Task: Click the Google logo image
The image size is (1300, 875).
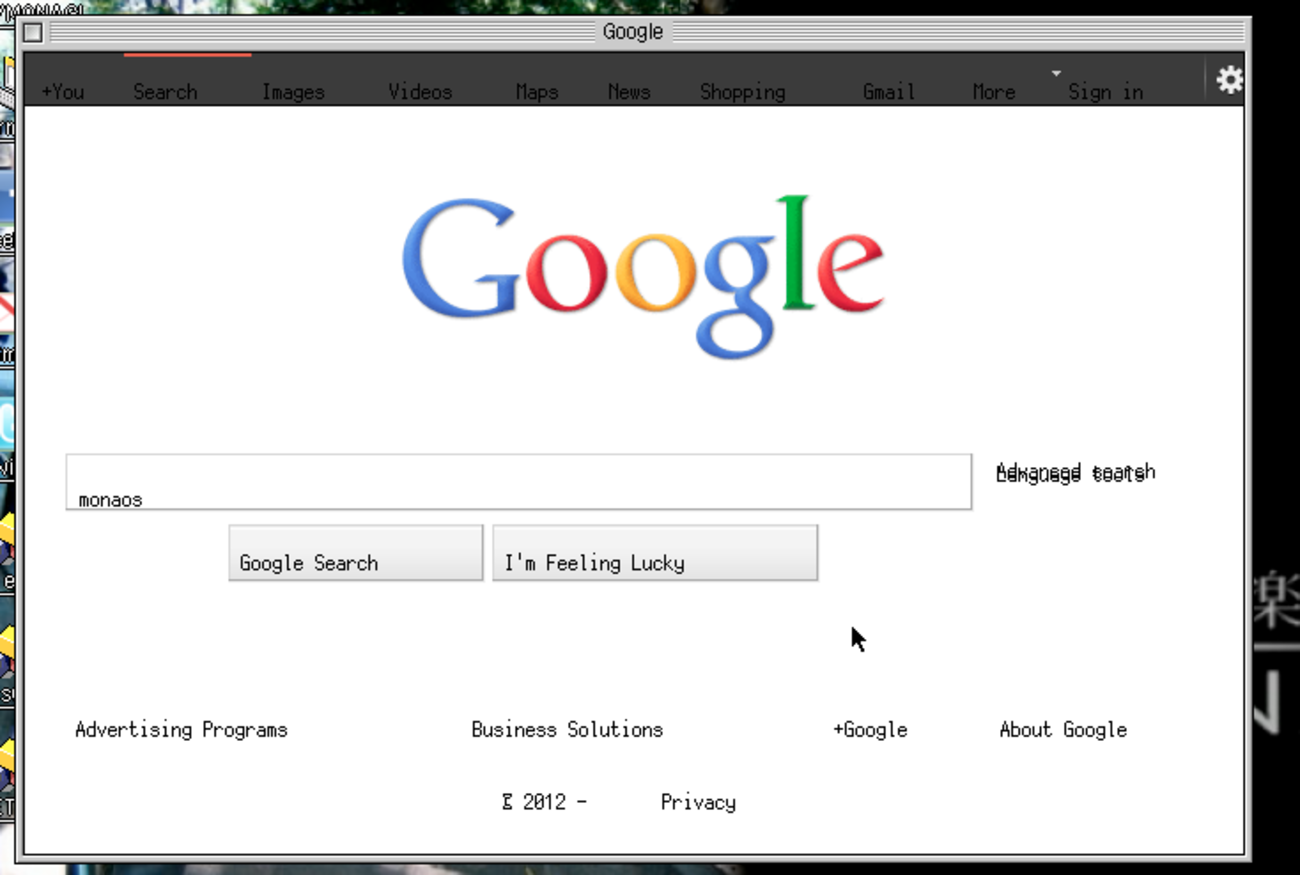Action: pos(643,276)
